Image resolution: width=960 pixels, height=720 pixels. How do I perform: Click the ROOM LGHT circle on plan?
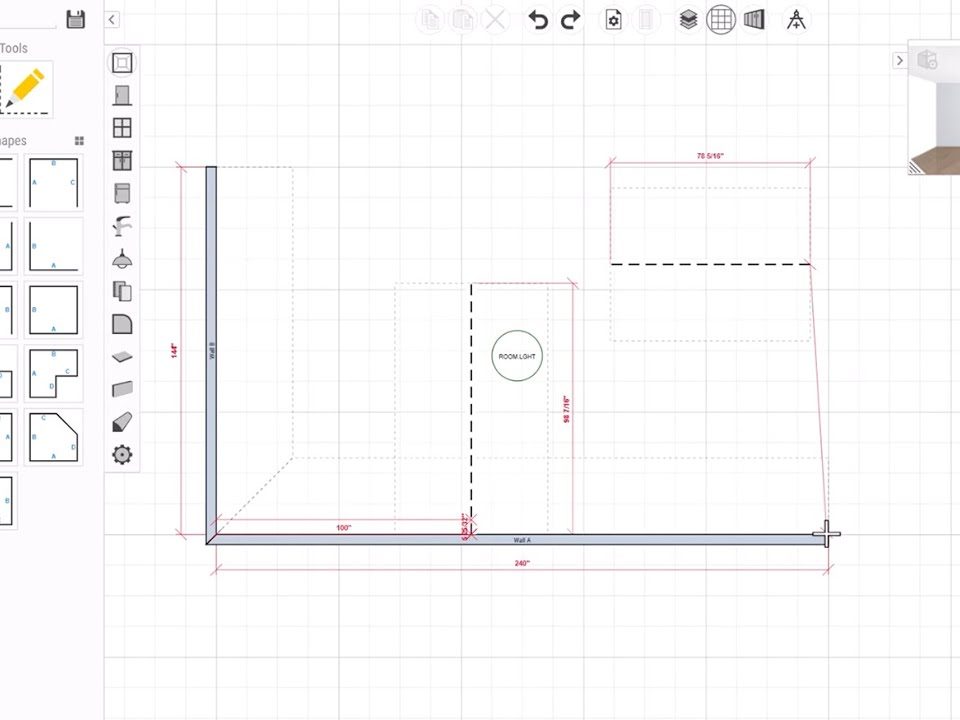[x=517, y=356]
